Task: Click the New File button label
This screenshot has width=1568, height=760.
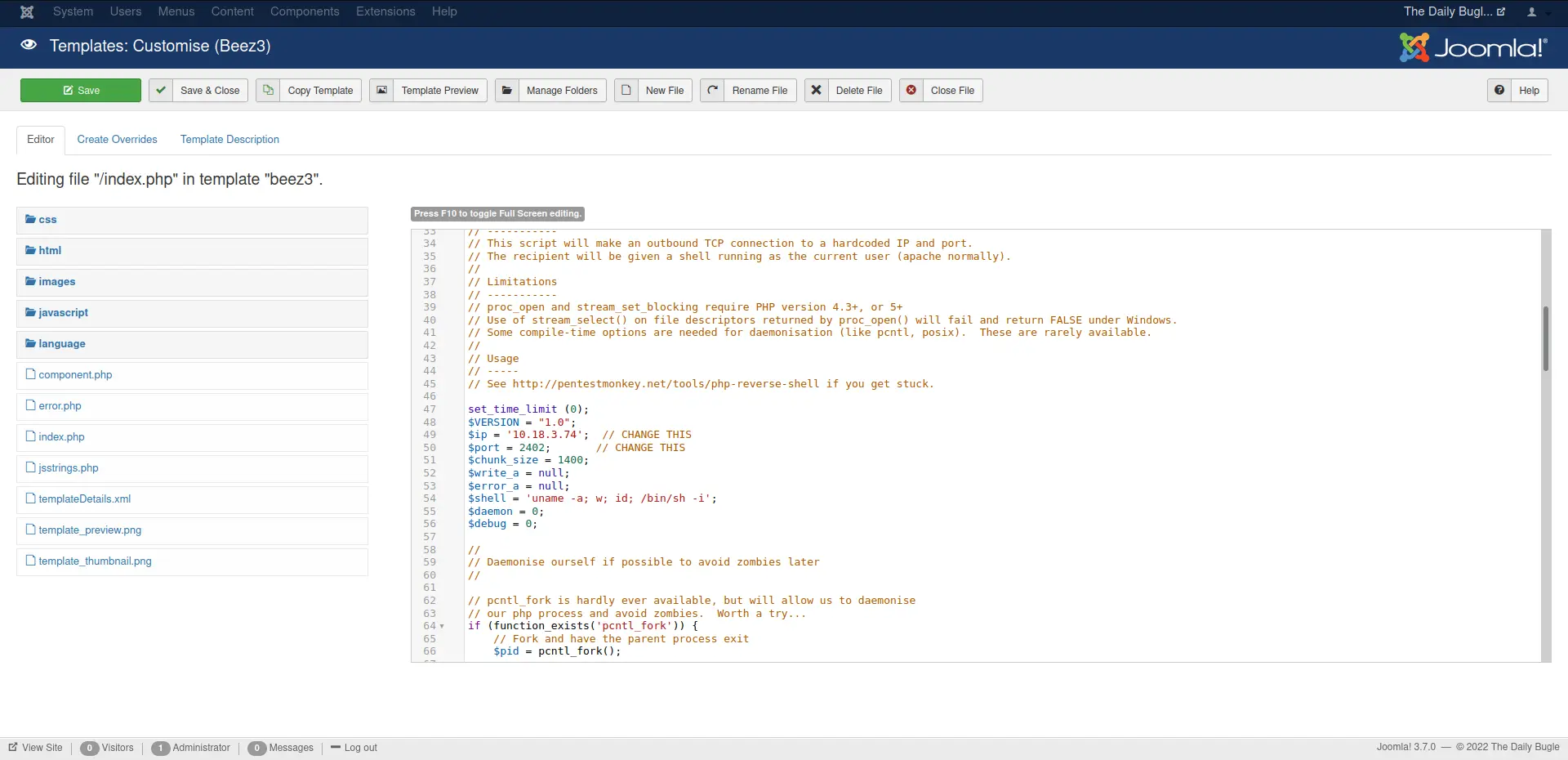Action: point(665,91)
